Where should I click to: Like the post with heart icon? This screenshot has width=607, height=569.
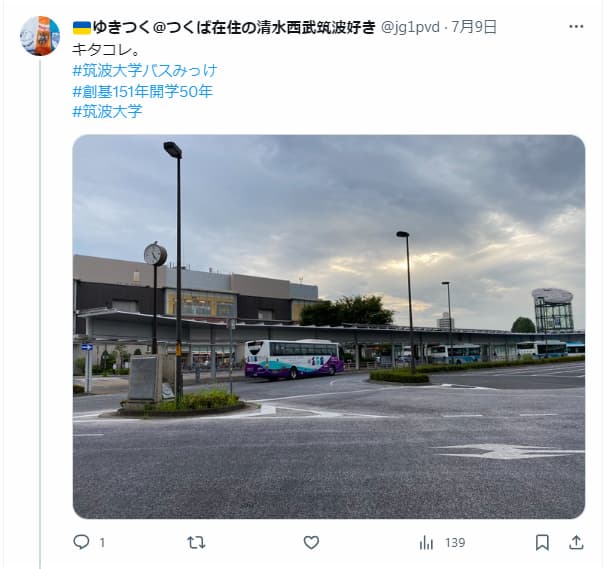tap(311, 542)
